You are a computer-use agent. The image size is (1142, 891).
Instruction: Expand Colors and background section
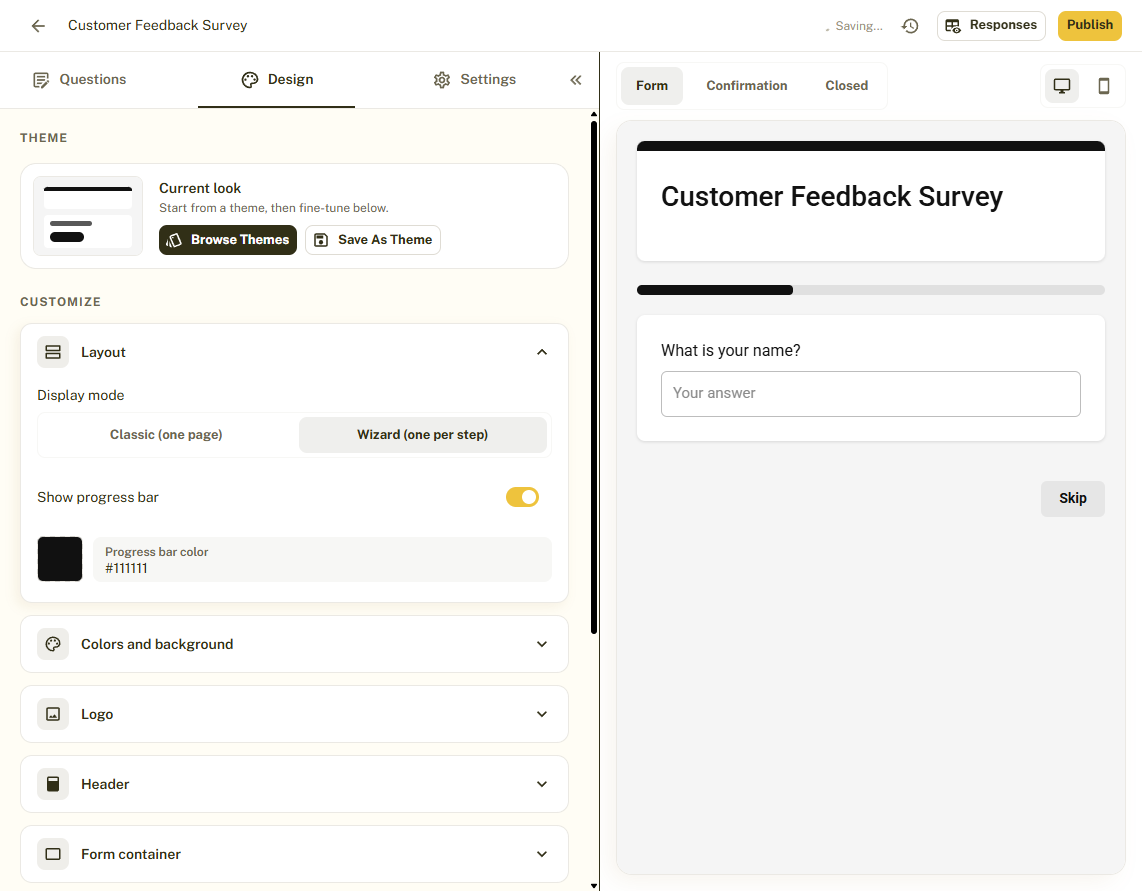pyautogui.click(x=542, y=644)
